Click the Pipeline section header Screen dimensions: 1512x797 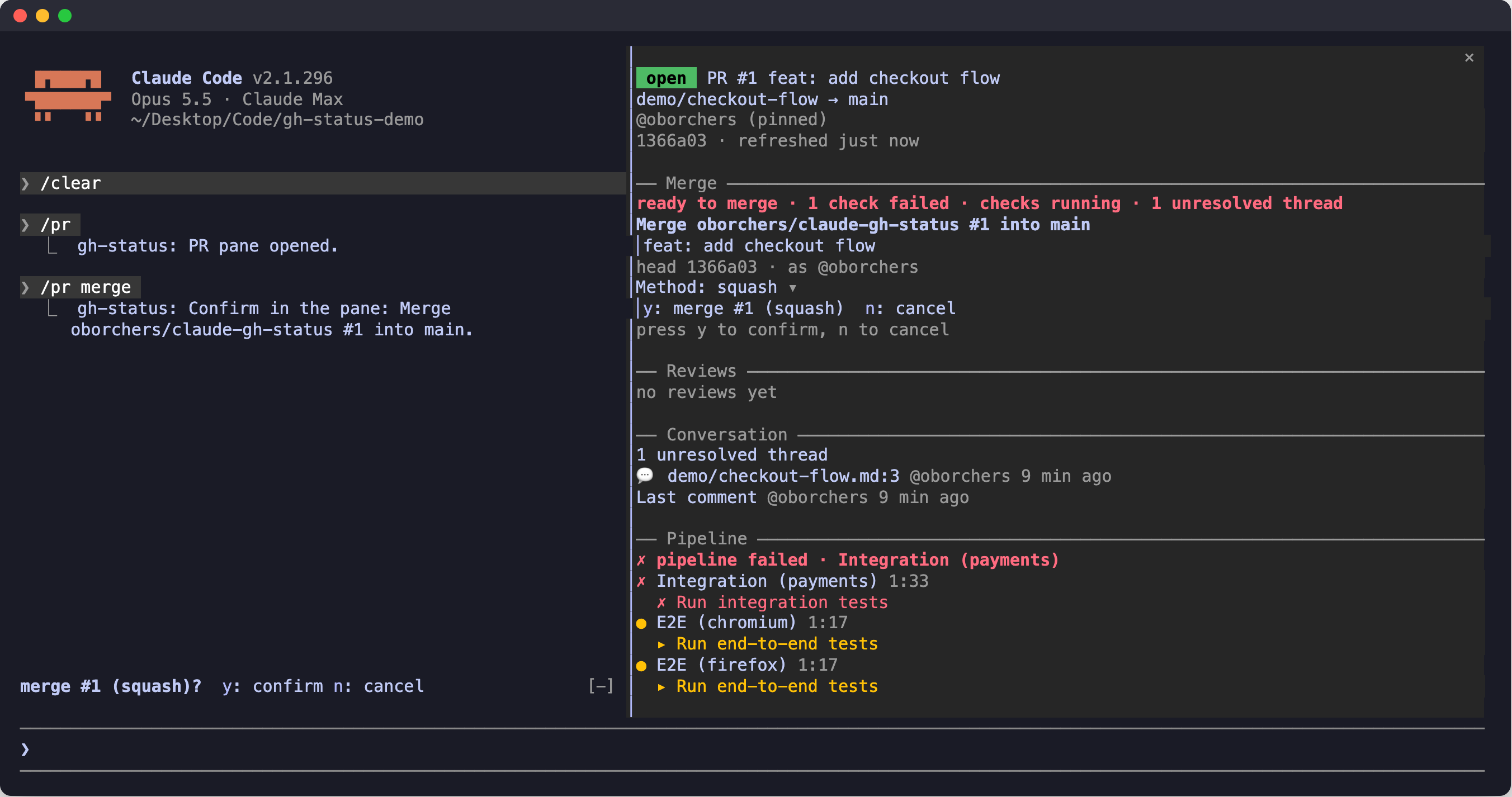[x=707, y=539]
